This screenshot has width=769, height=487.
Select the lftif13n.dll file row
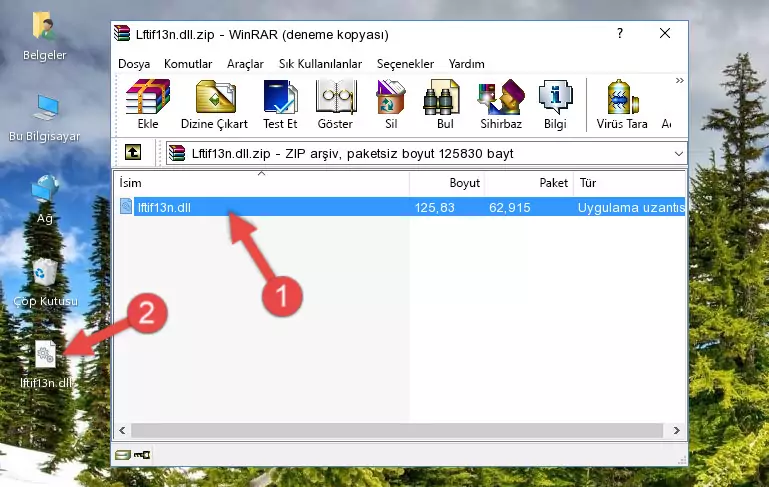pos(400,207)
